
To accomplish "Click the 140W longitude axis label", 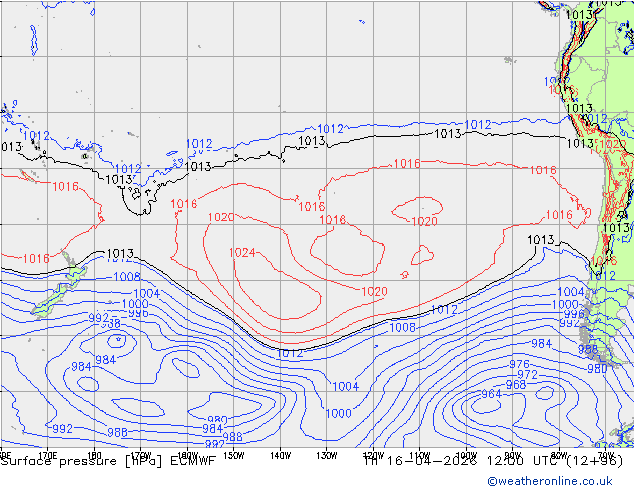I will click(281, 456).
